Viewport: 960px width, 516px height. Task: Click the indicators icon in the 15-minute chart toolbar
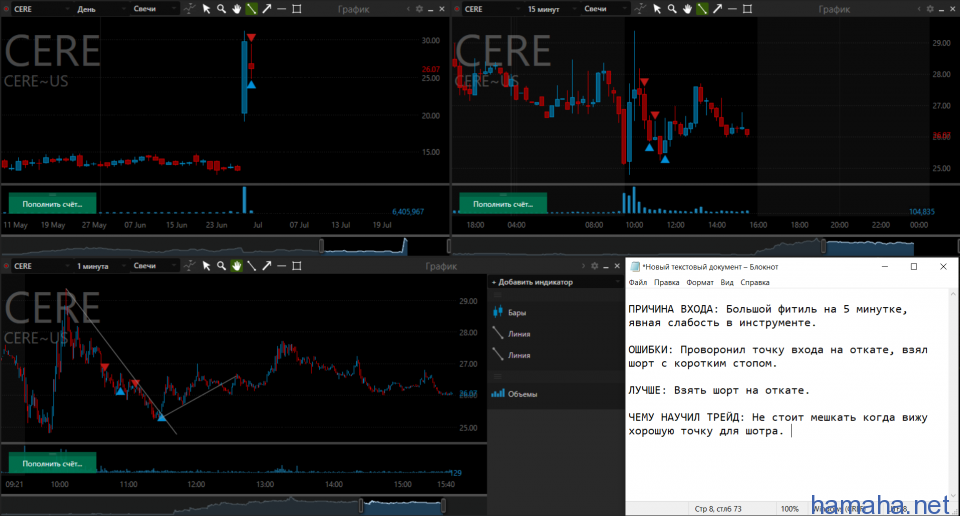pos(640,9)
